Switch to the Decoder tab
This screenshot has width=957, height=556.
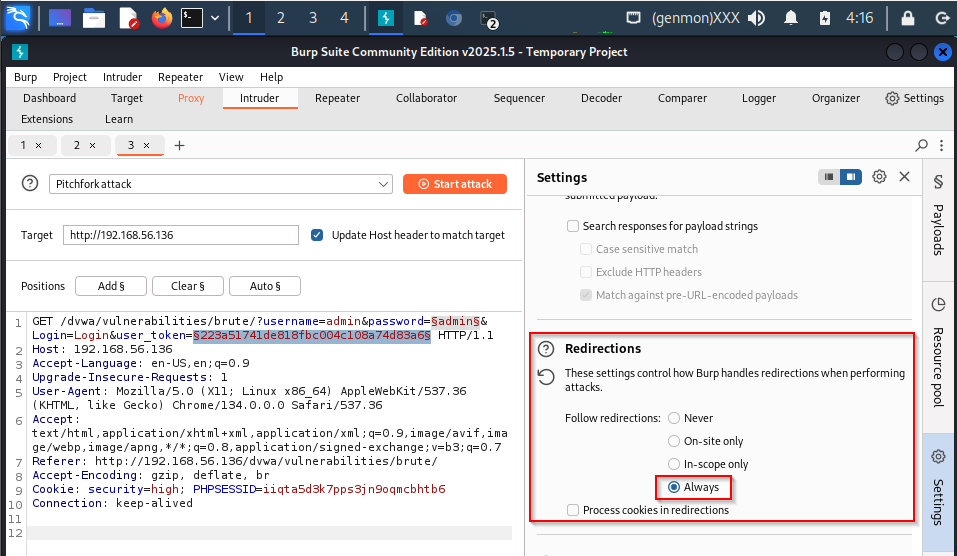click(x=601, y=98)
